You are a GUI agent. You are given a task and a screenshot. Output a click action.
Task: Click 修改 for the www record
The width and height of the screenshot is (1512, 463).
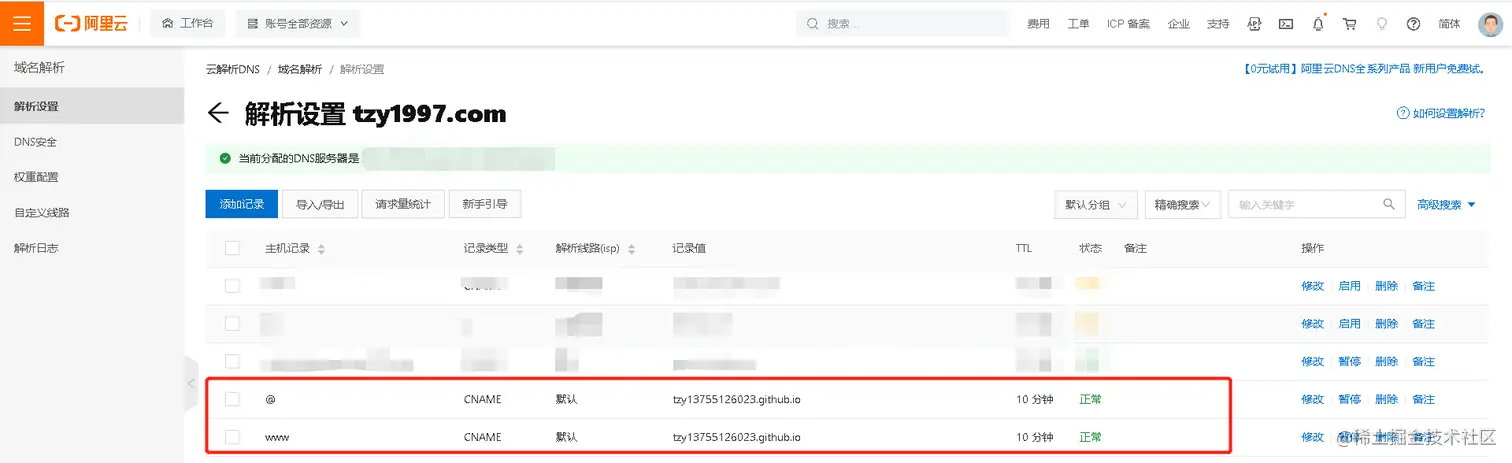1312,437
